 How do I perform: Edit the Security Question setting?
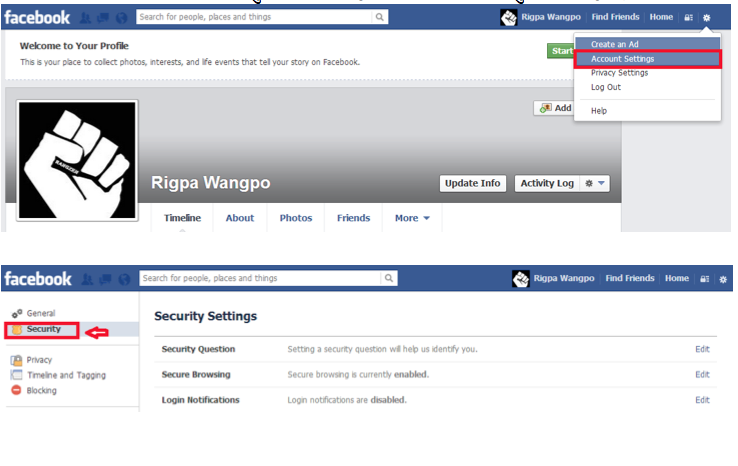(702, 349)
